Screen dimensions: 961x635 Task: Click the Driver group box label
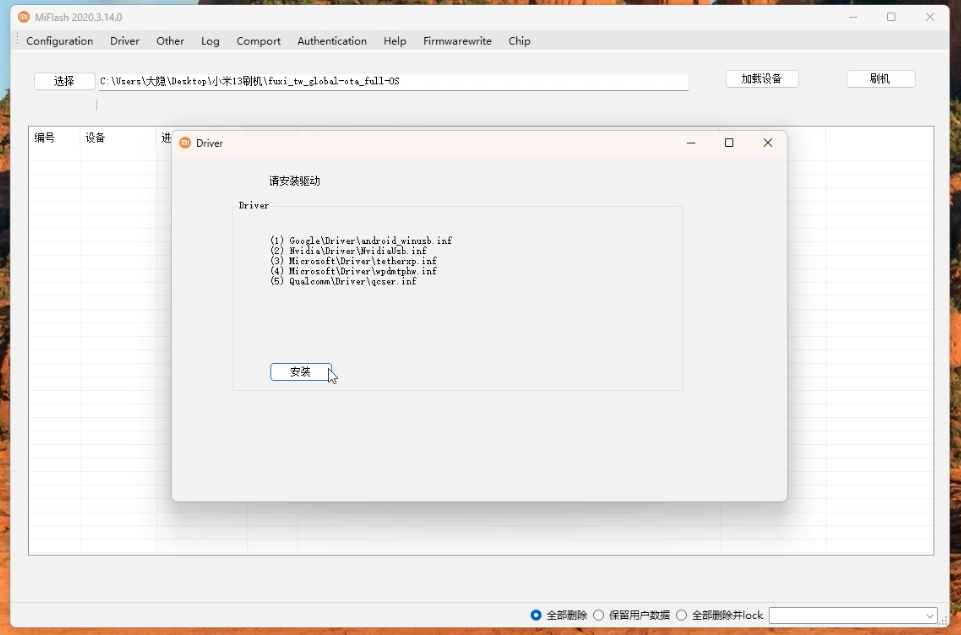(x=254, y=205)
